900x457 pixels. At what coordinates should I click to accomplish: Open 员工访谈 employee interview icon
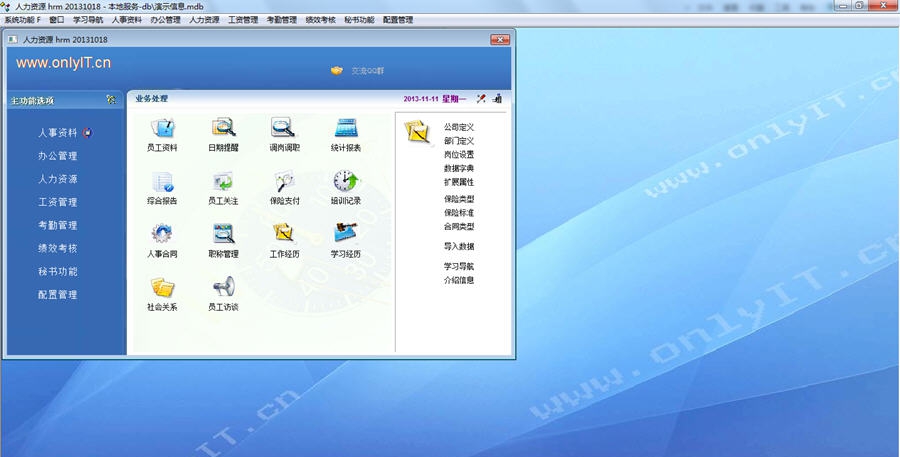(223, 287)
